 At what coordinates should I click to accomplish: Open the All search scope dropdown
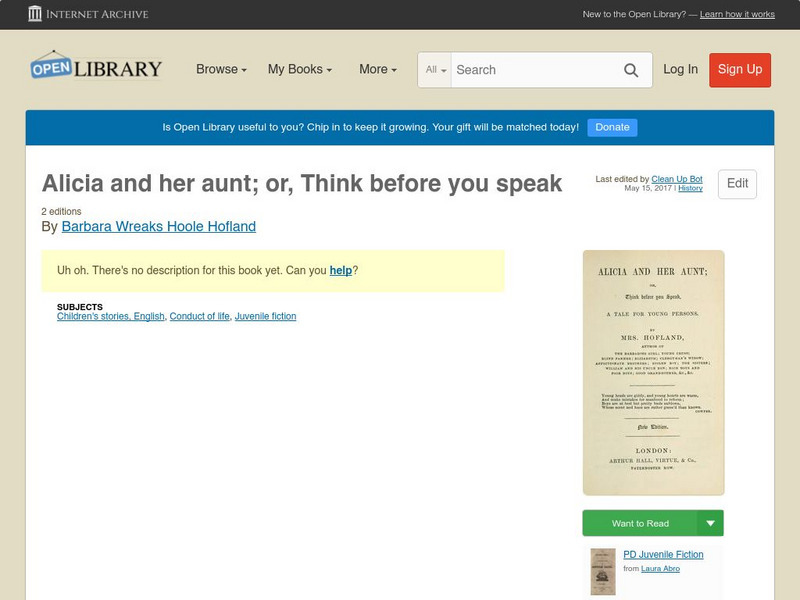[x=434, y=70]
